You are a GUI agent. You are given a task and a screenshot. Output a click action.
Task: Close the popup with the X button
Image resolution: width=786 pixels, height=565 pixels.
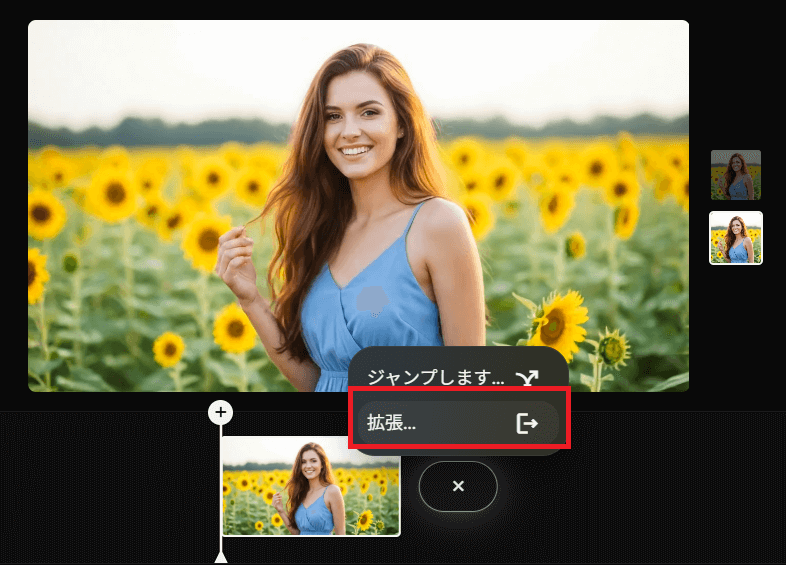458,486
